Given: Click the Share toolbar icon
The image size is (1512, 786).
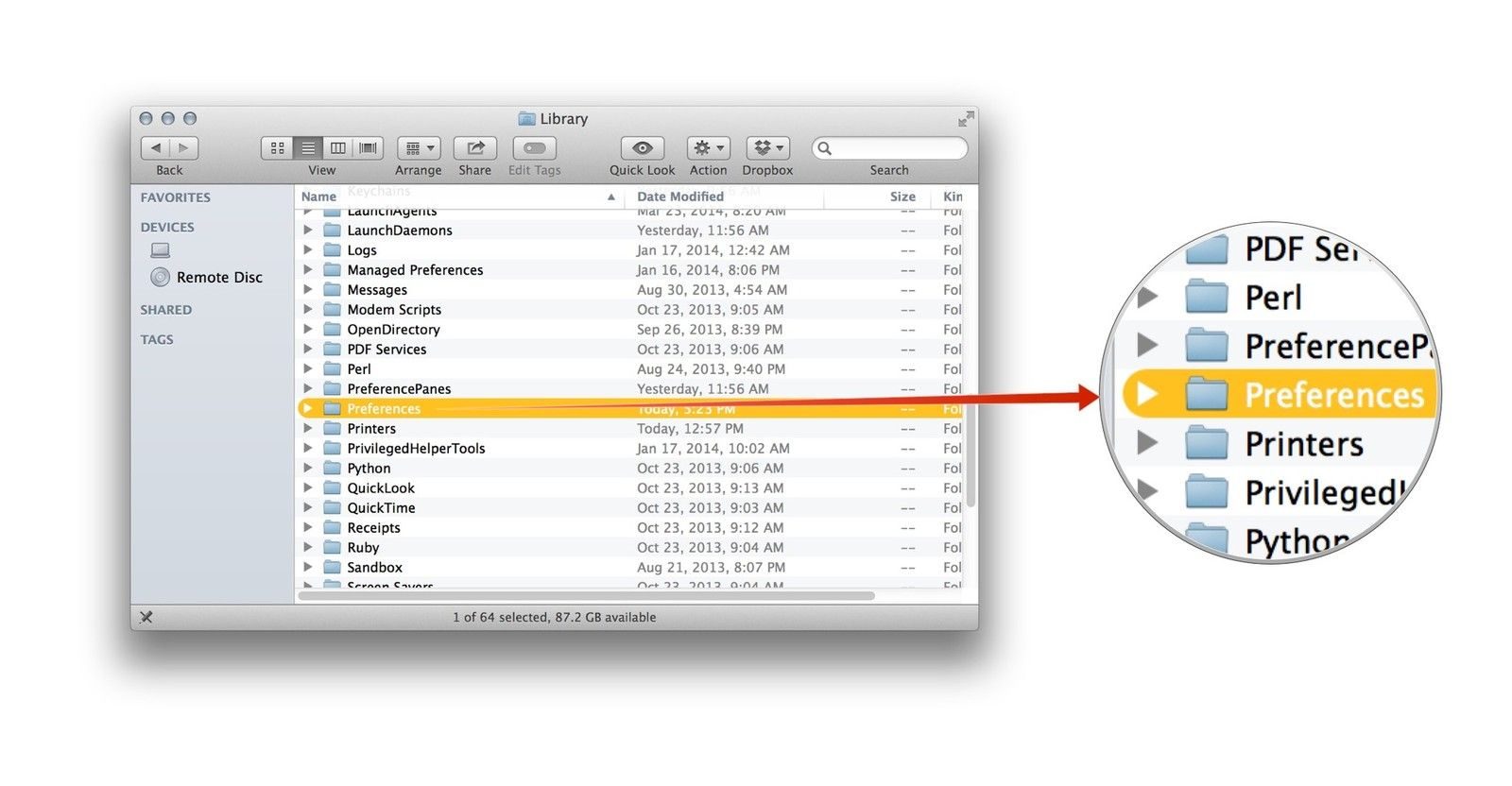Looking at the screenshot, I should 474,148.
